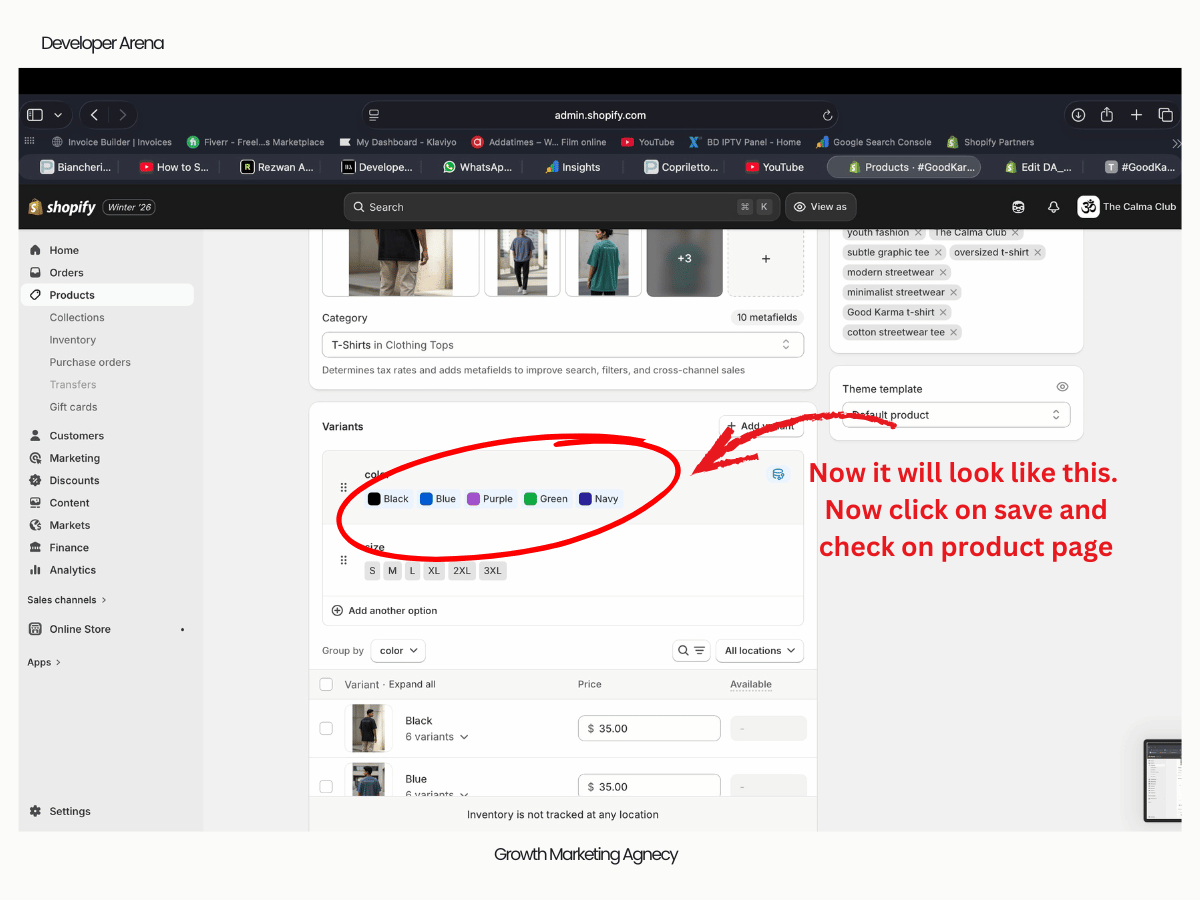Click the notifications bell icon

(1053, 207)
